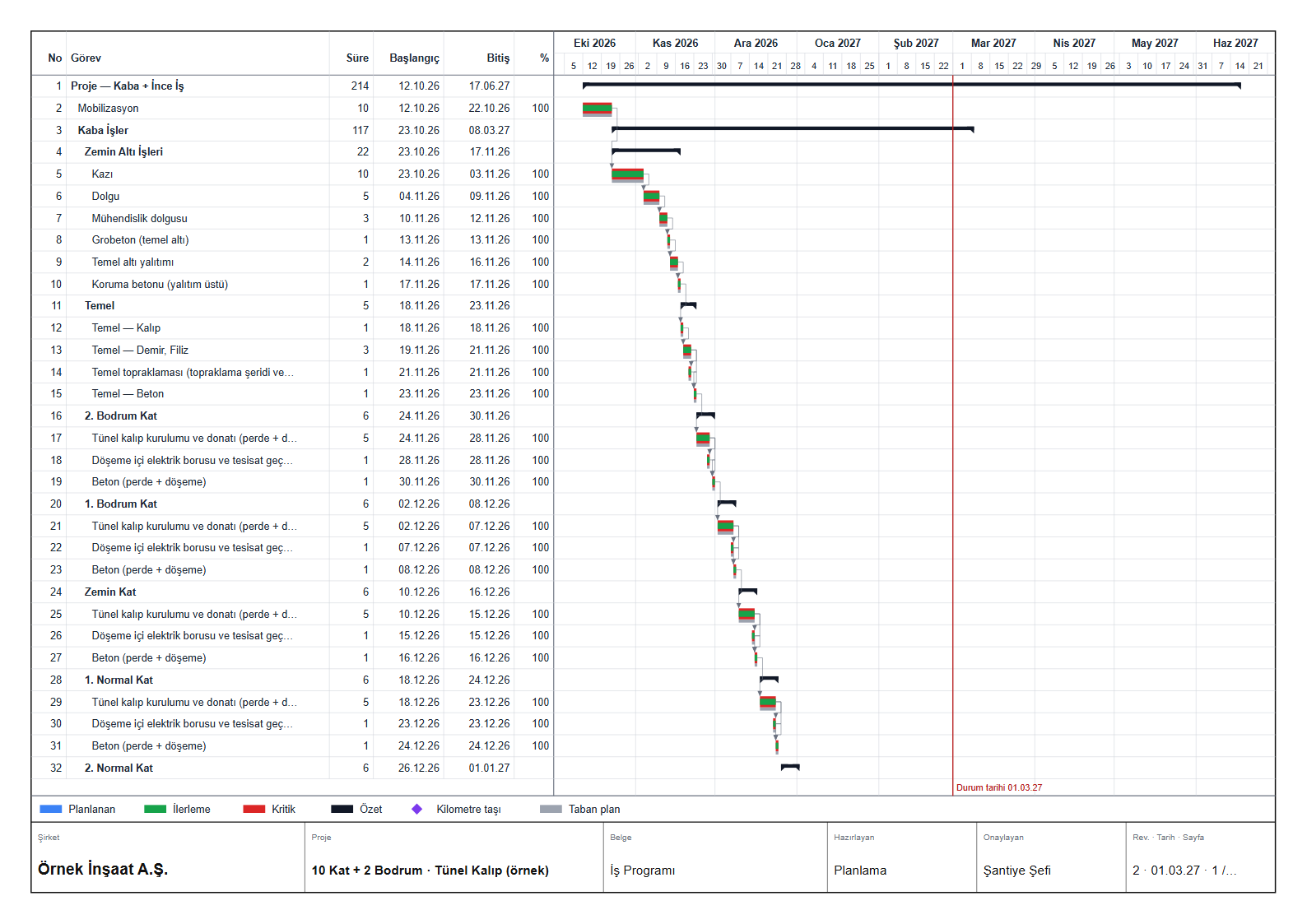Select the Kazı task bar in chart
The width and height of the screenshot is (1307, 924).
628,174
